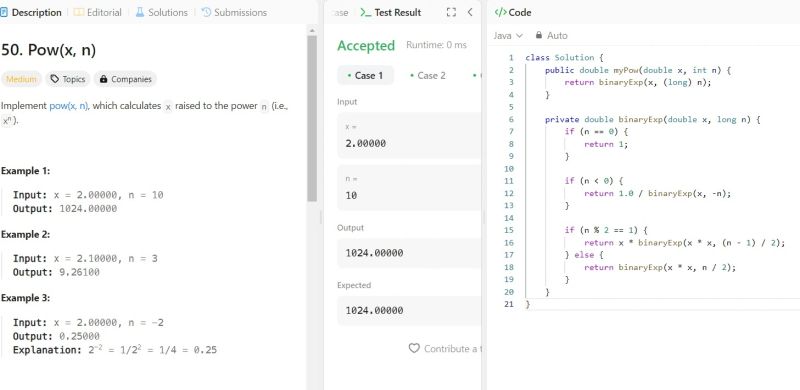Screen dimensions: 800x390
Task: Click the 'return 1.0 / binaryExp(x, -n)' line
Action: click(x=658, y=193)
